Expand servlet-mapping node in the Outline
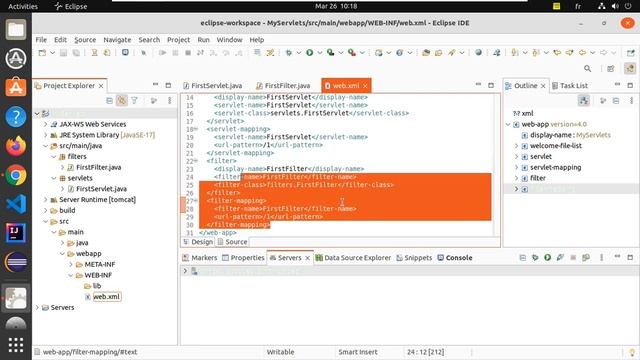Image resolution: width=640 pixels, height=360 pixels. 516,167
